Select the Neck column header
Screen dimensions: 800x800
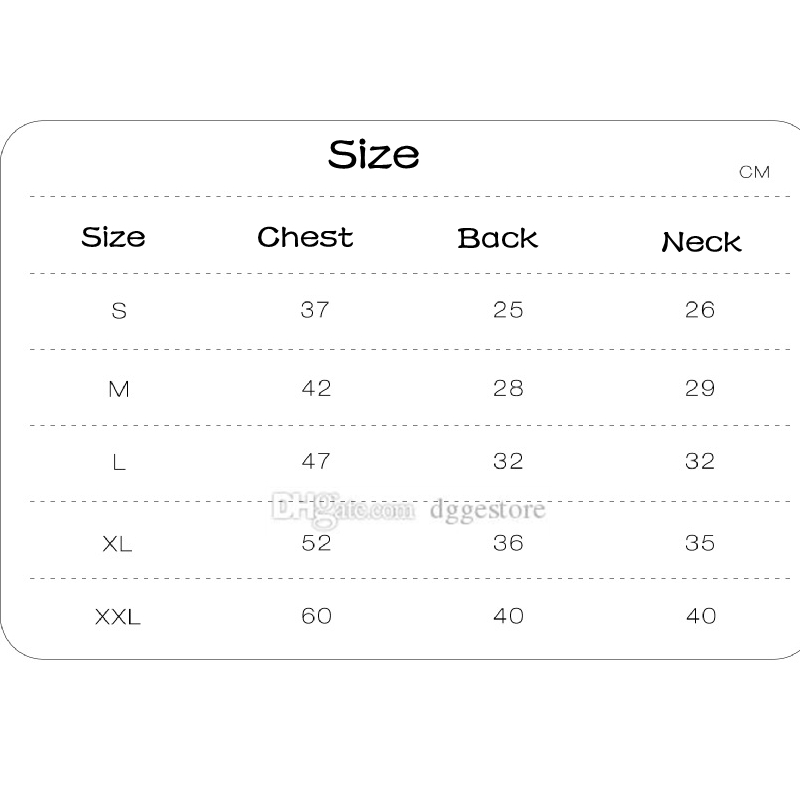point(701,242)
